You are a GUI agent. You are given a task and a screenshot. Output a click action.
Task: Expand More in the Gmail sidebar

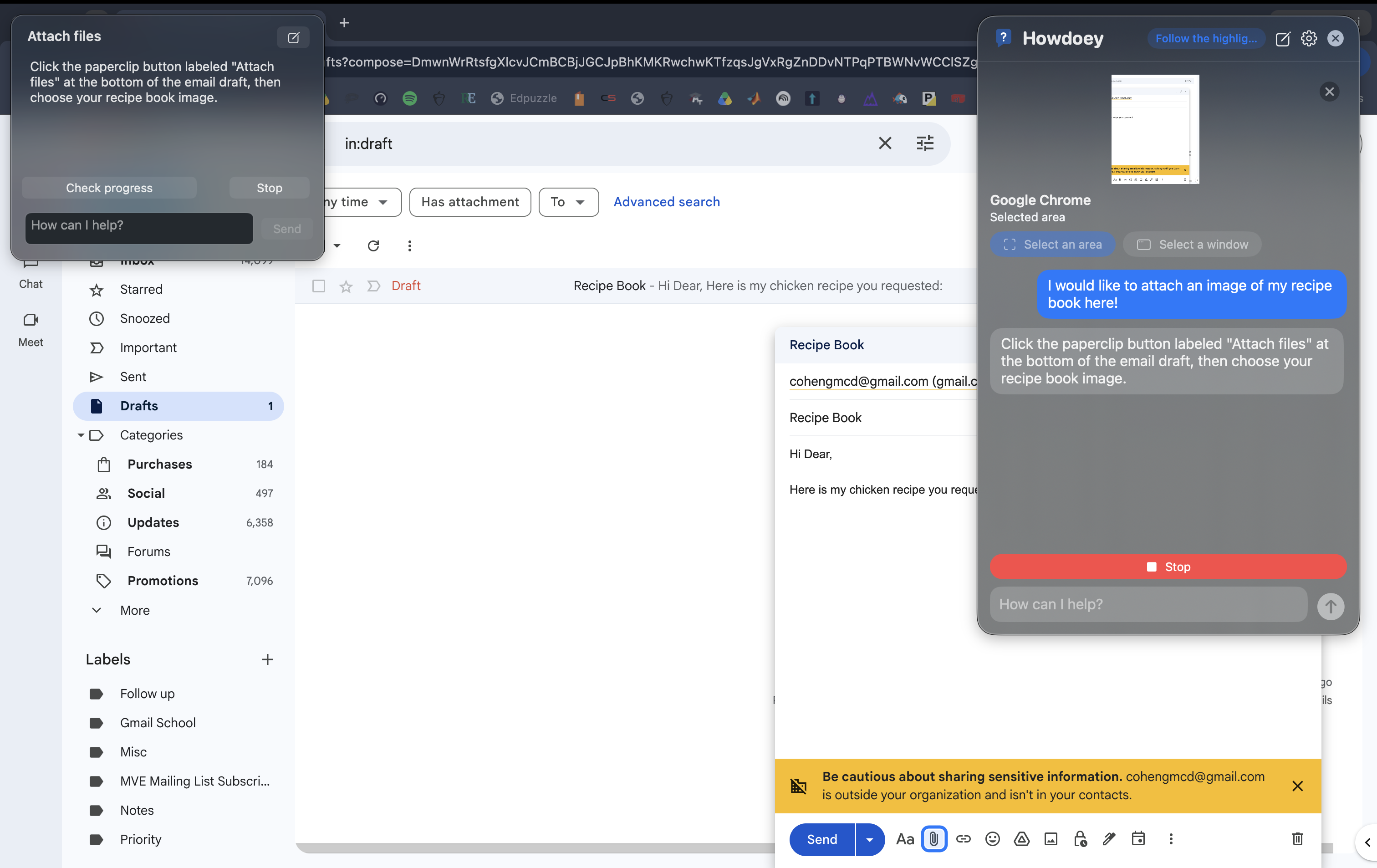tap(134, 610)
